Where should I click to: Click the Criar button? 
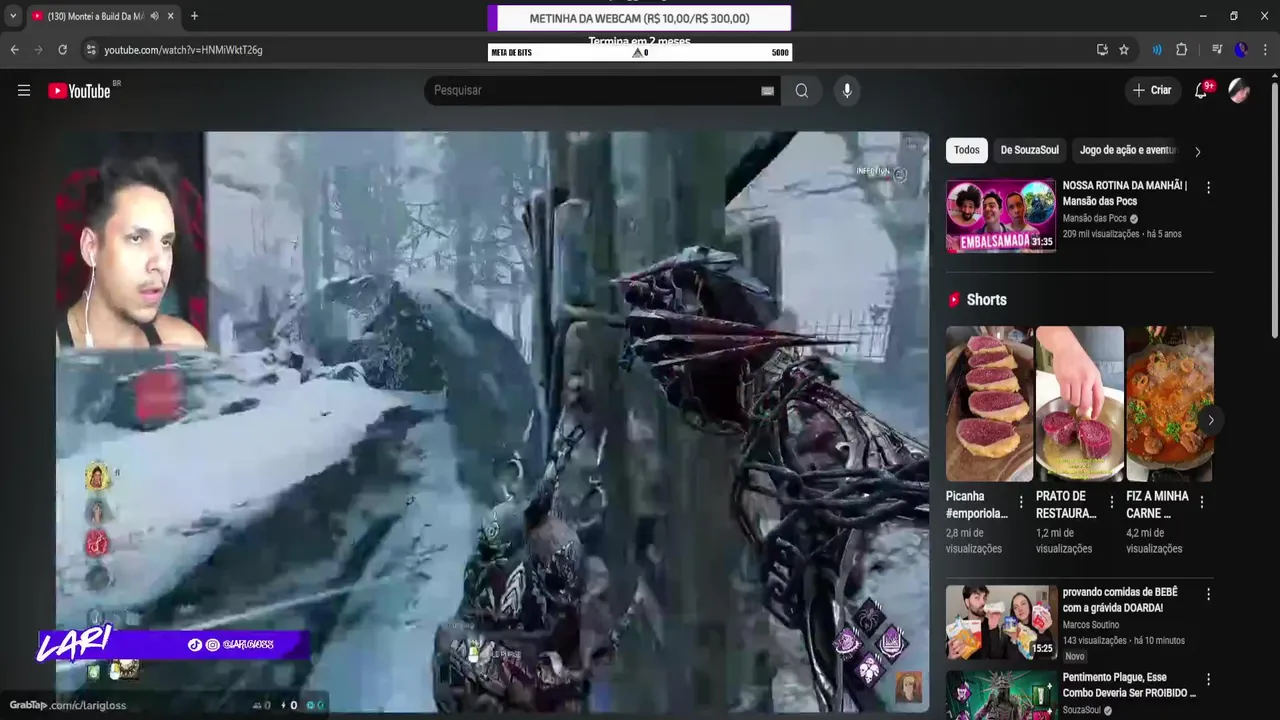coord(1151,91)
